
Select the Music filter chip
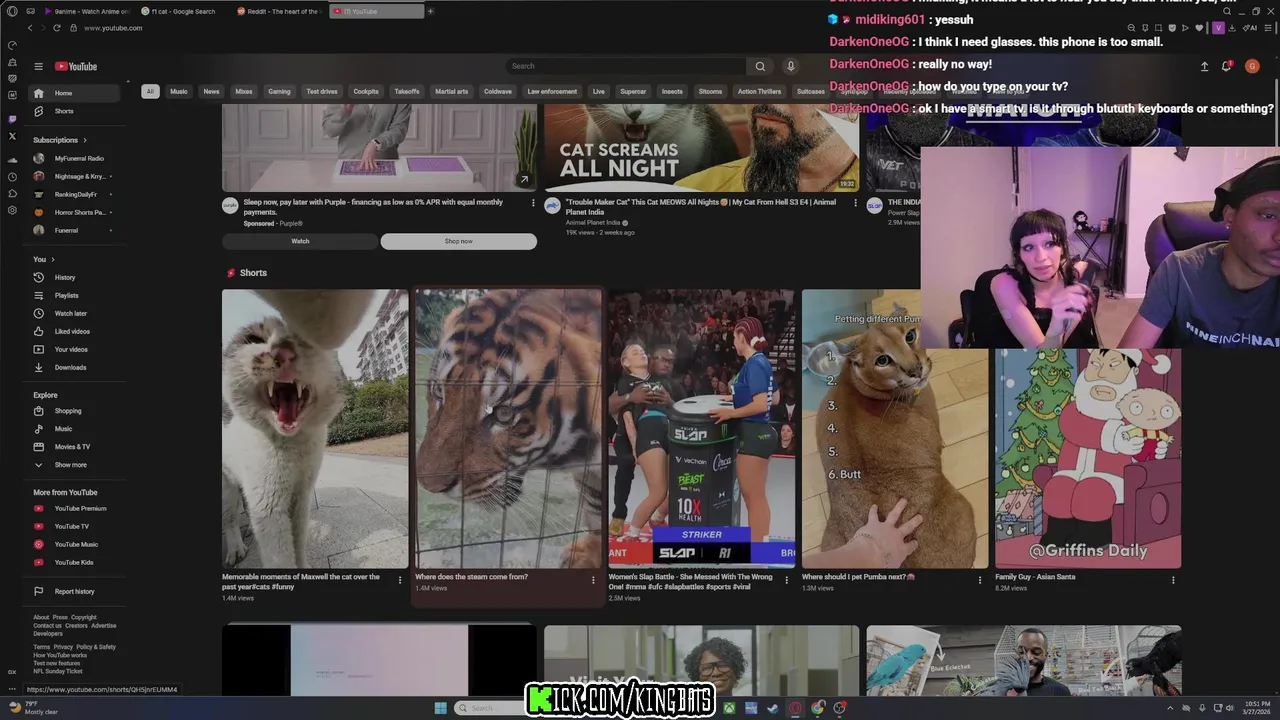[179, 91]
